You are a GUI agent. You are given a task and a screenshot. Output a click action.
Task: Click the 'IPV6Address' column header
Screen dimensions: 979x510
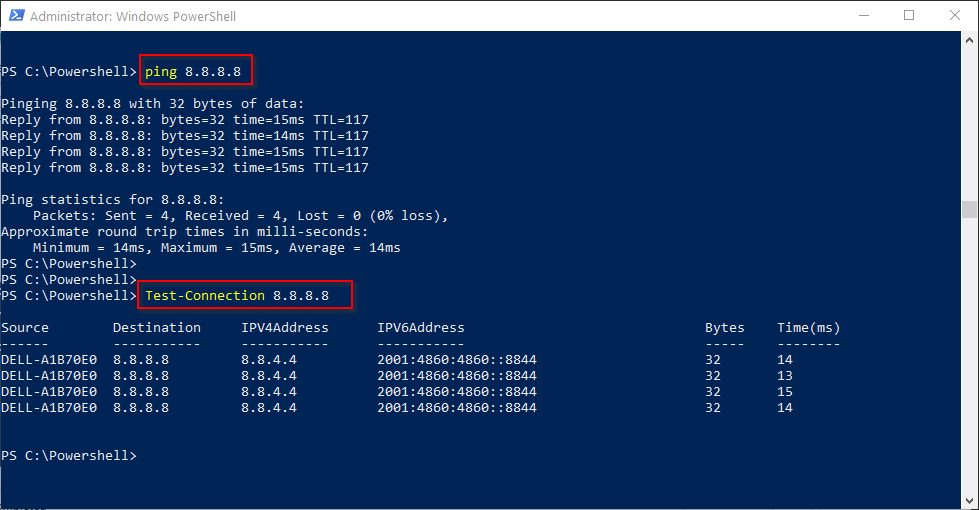[420, 327]
